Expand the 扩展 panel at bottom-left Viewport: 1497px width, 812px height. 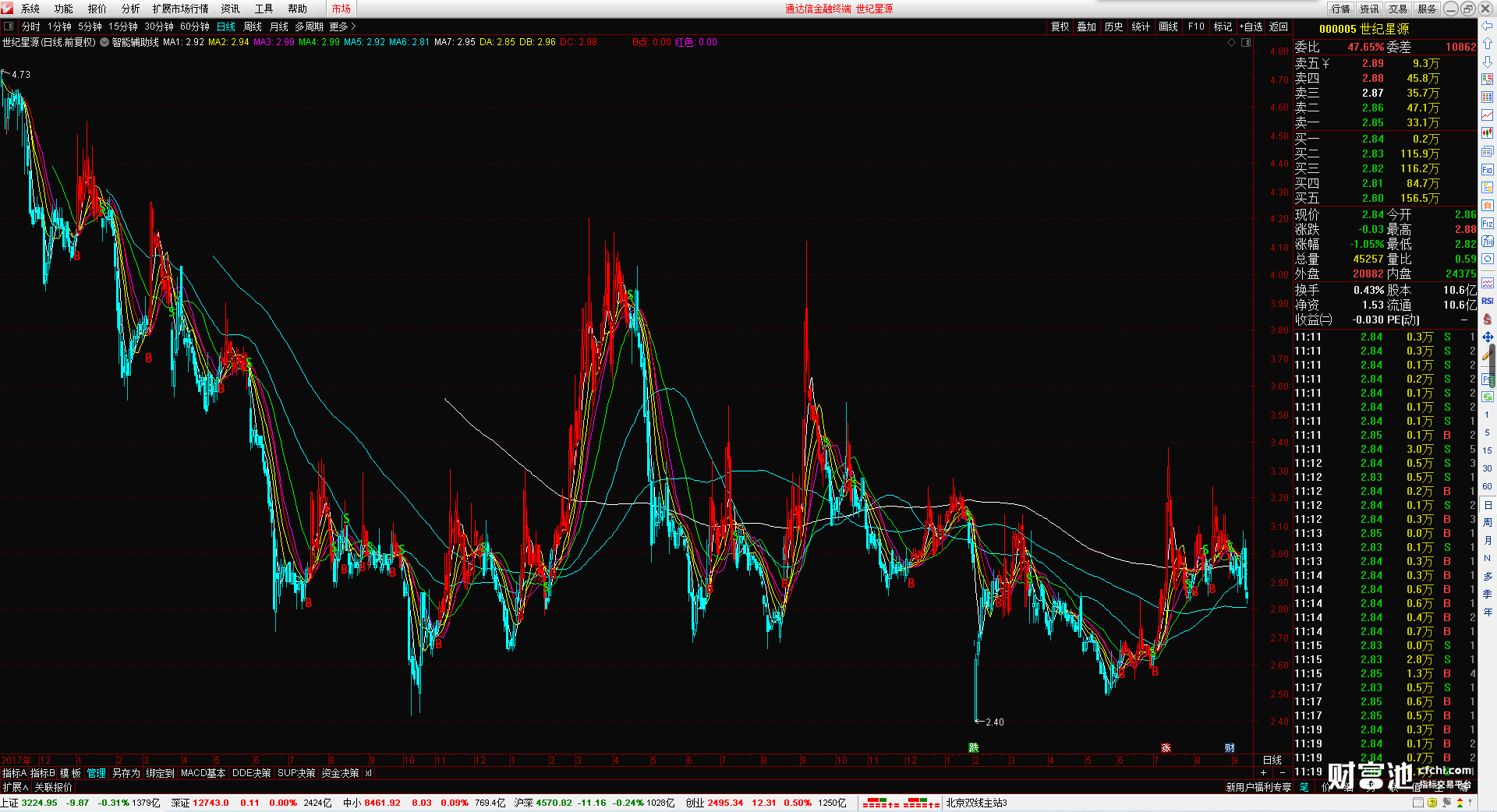point(16,787)
